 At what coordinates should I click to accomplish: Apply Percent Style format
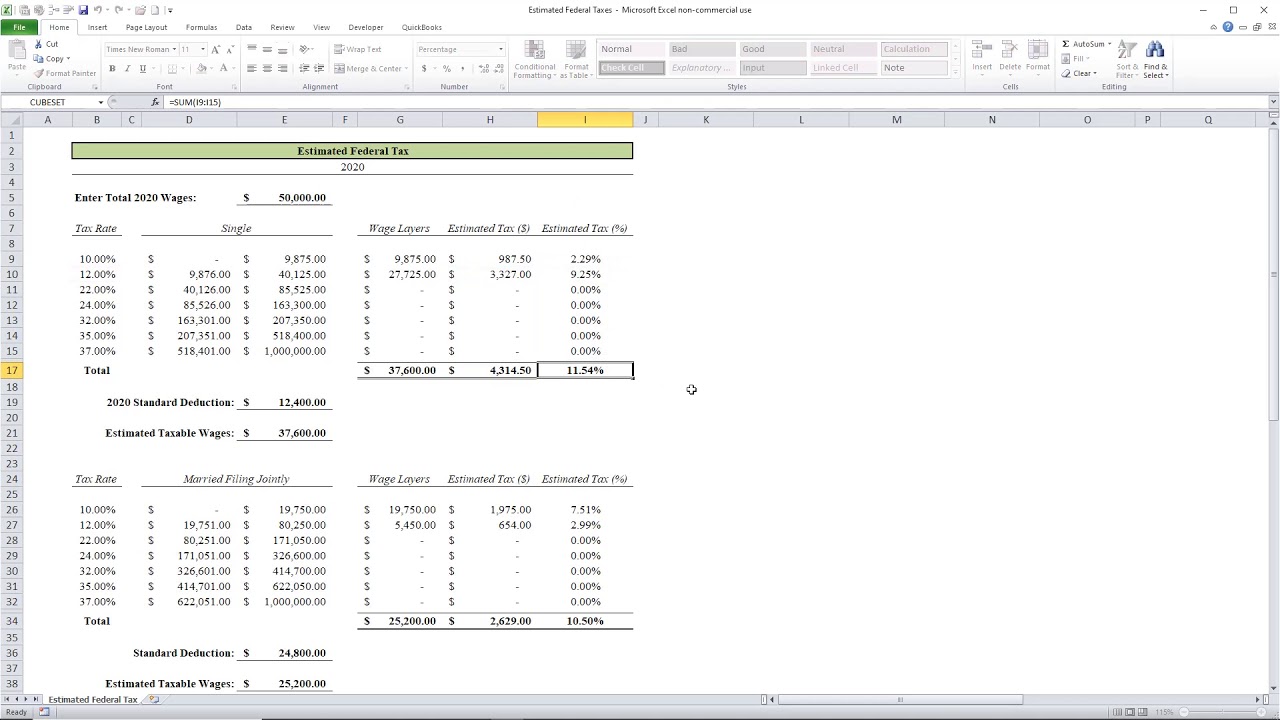click(x=447, y=68)
